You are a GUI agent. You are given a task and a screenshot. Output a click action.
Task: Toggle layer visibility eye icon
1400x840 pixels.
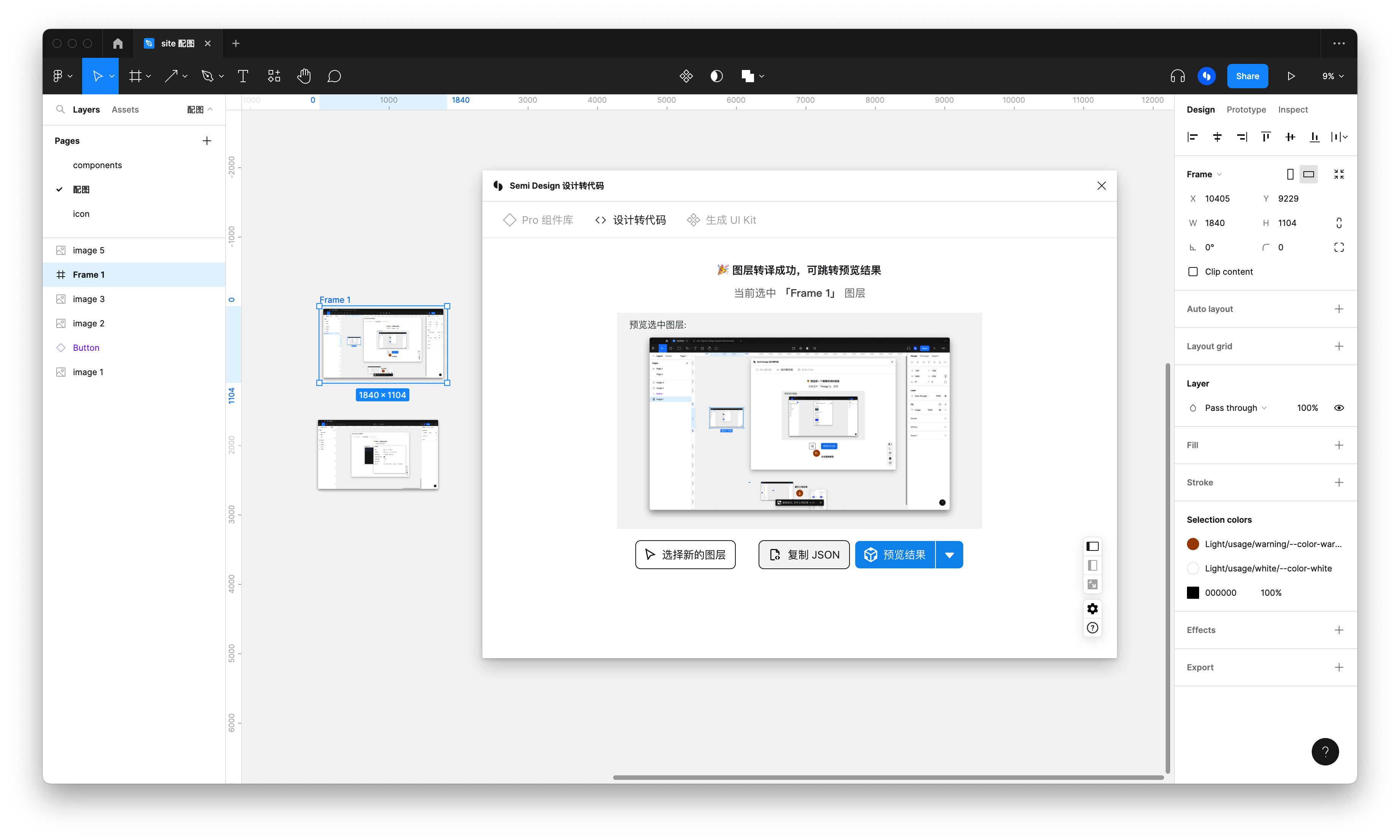[1338, 407]
